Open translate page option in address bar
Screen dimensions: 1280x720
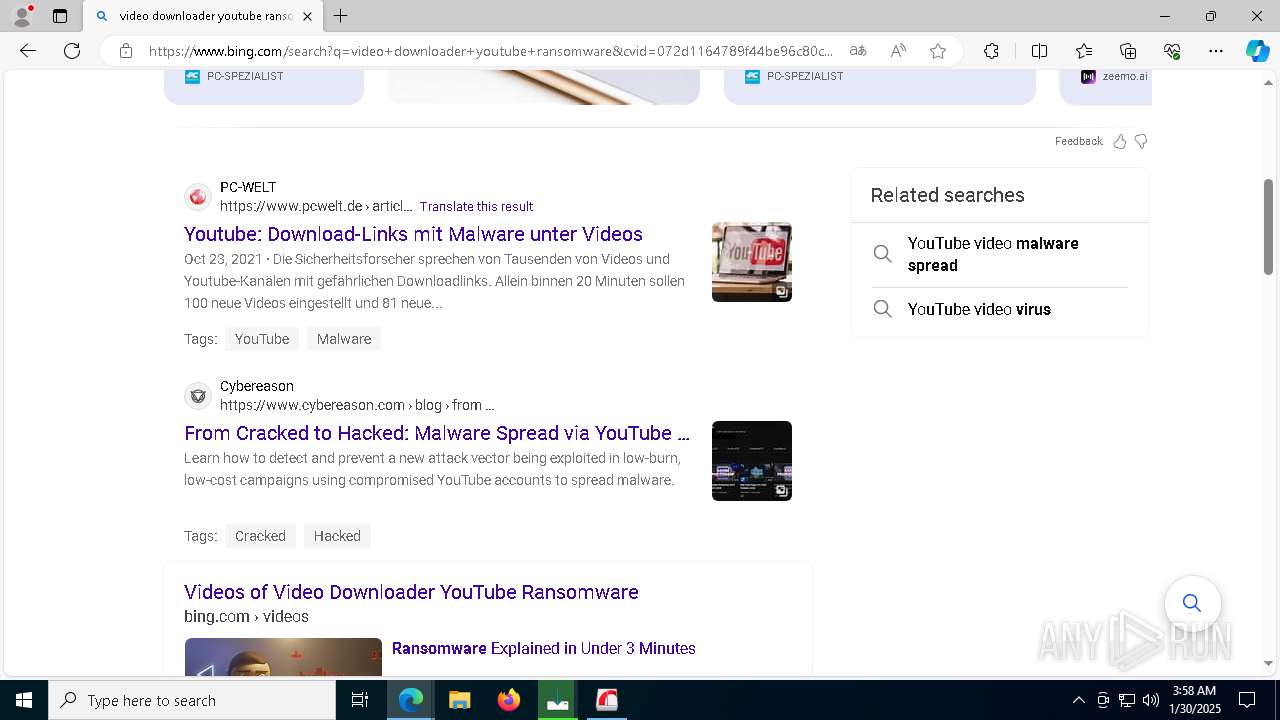(x=858, y=51)
